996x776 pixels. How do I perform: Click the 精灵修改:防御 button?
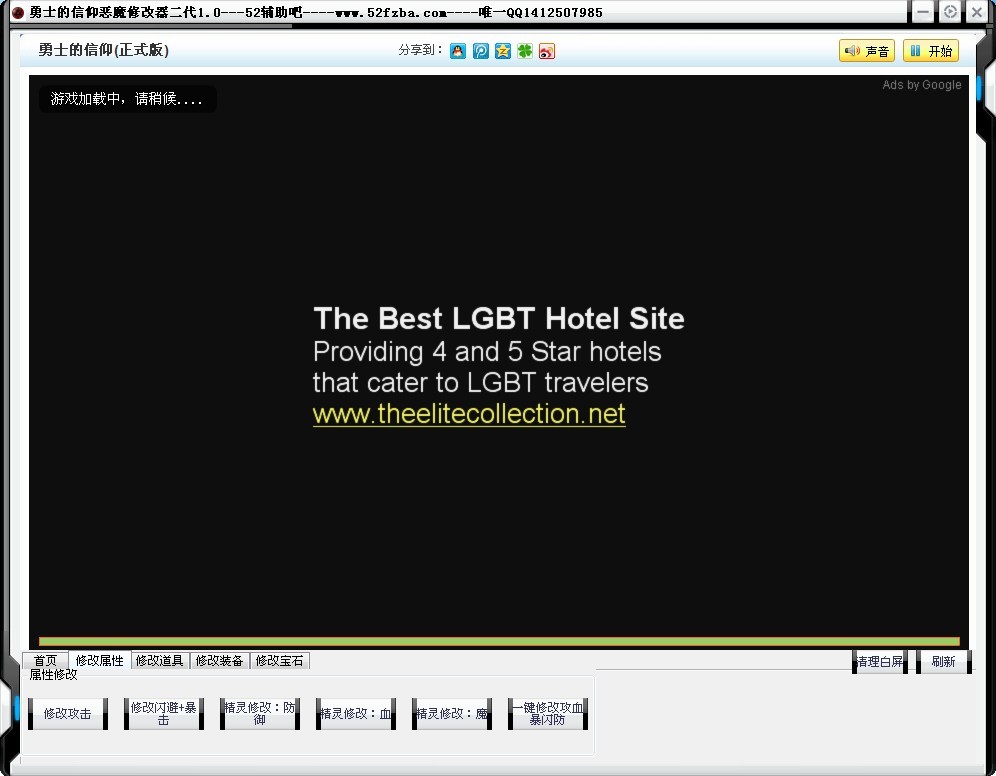tap(260, 714)
